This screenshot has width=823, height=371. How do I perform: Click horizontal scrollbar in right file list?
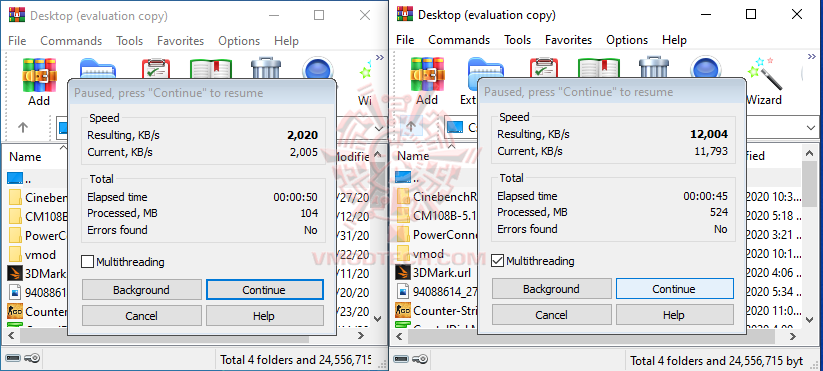click(x=593, y=337)
